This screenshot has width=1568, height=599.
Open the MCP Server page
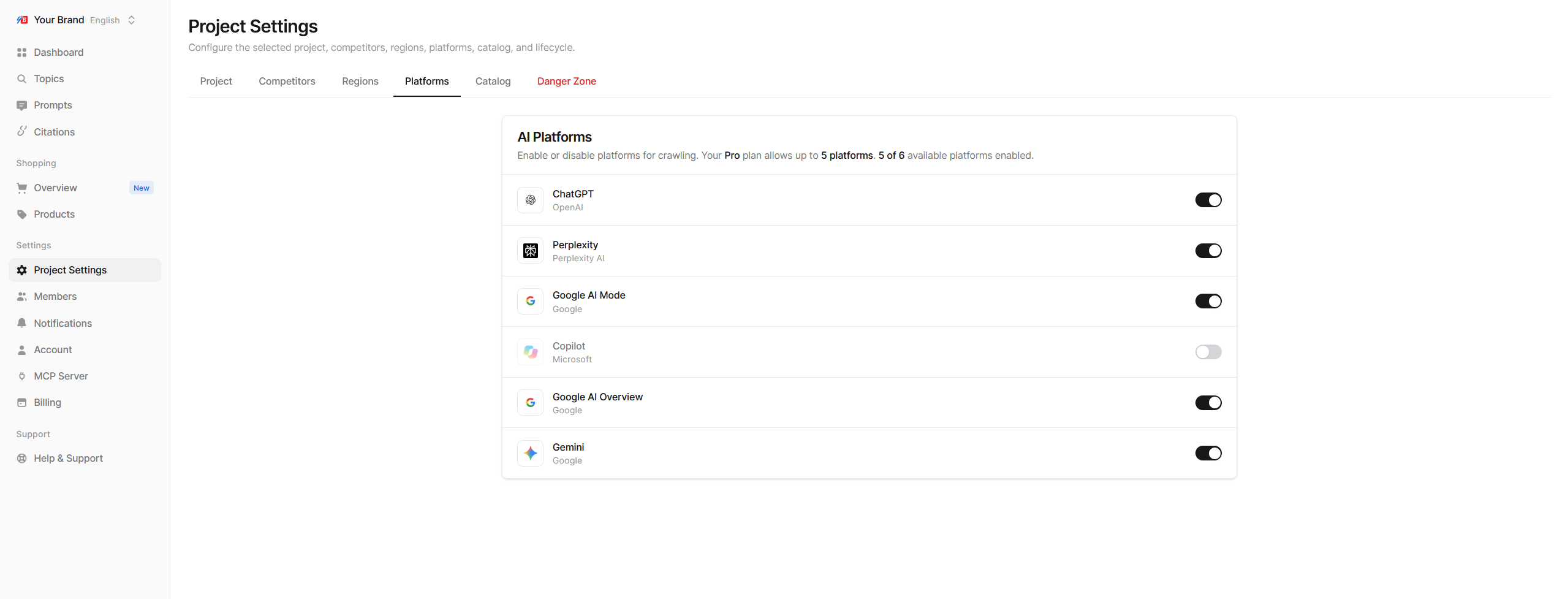tap(85, 376)
